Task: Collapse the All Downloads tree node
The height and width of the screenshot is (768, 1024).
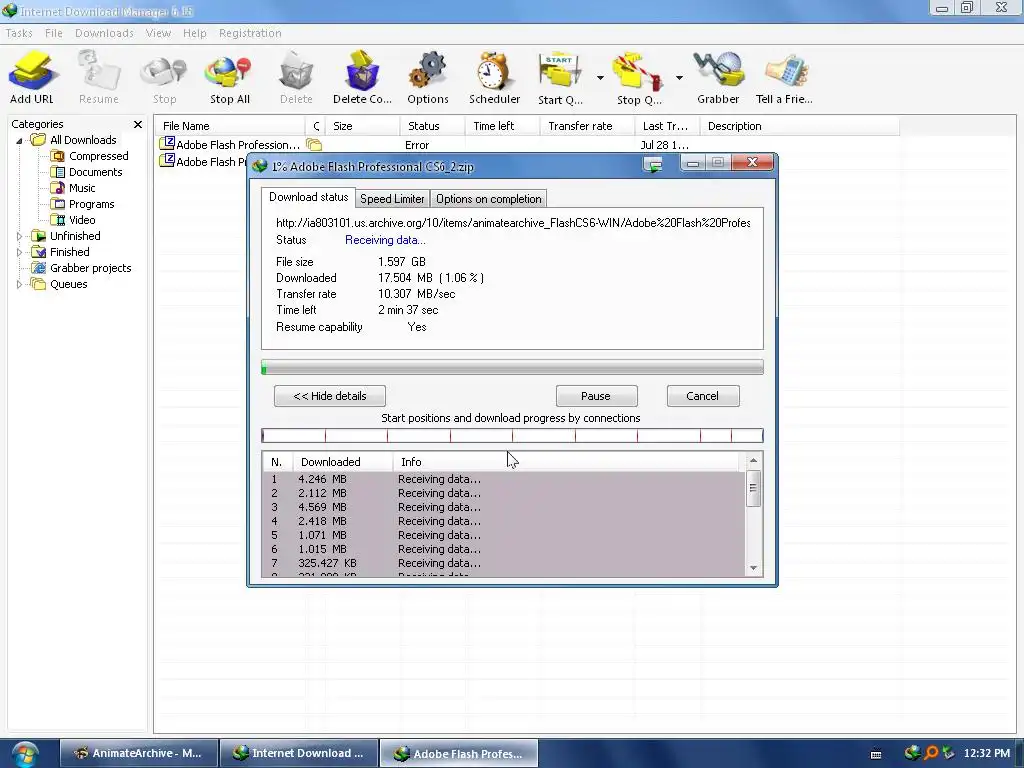Action: tap(20, 140)
